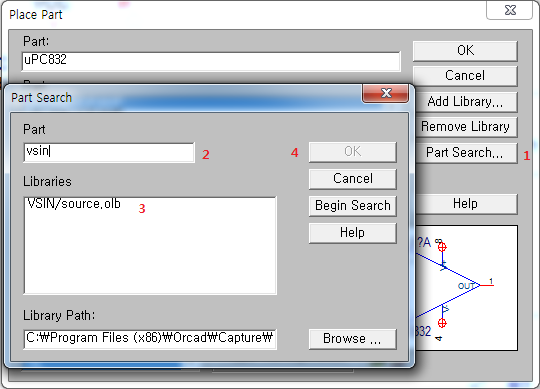The height and width of the screenshot is (389, 540).
Task: Focus the vsin search field in Part Search
Action: pyautogui.click(x=109, y=152)
